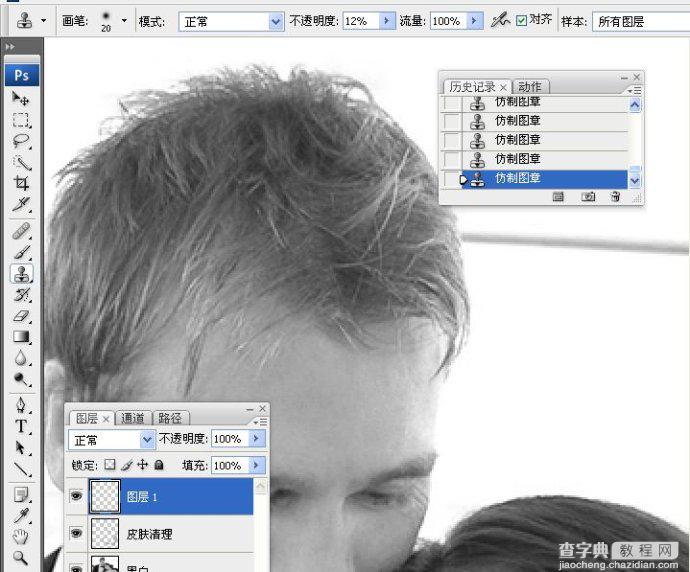The height and width of the screenshot is (572, 690).
Task: Select the Blur tool
Action: click(21, 358)
